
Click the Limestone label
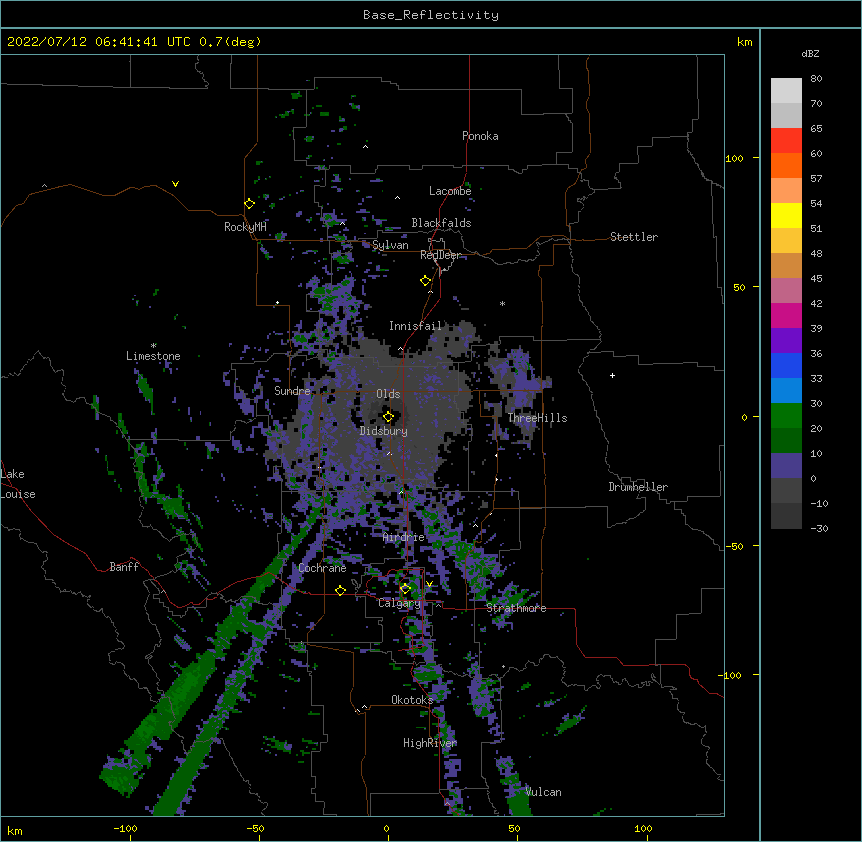click(x=153, y=356)
